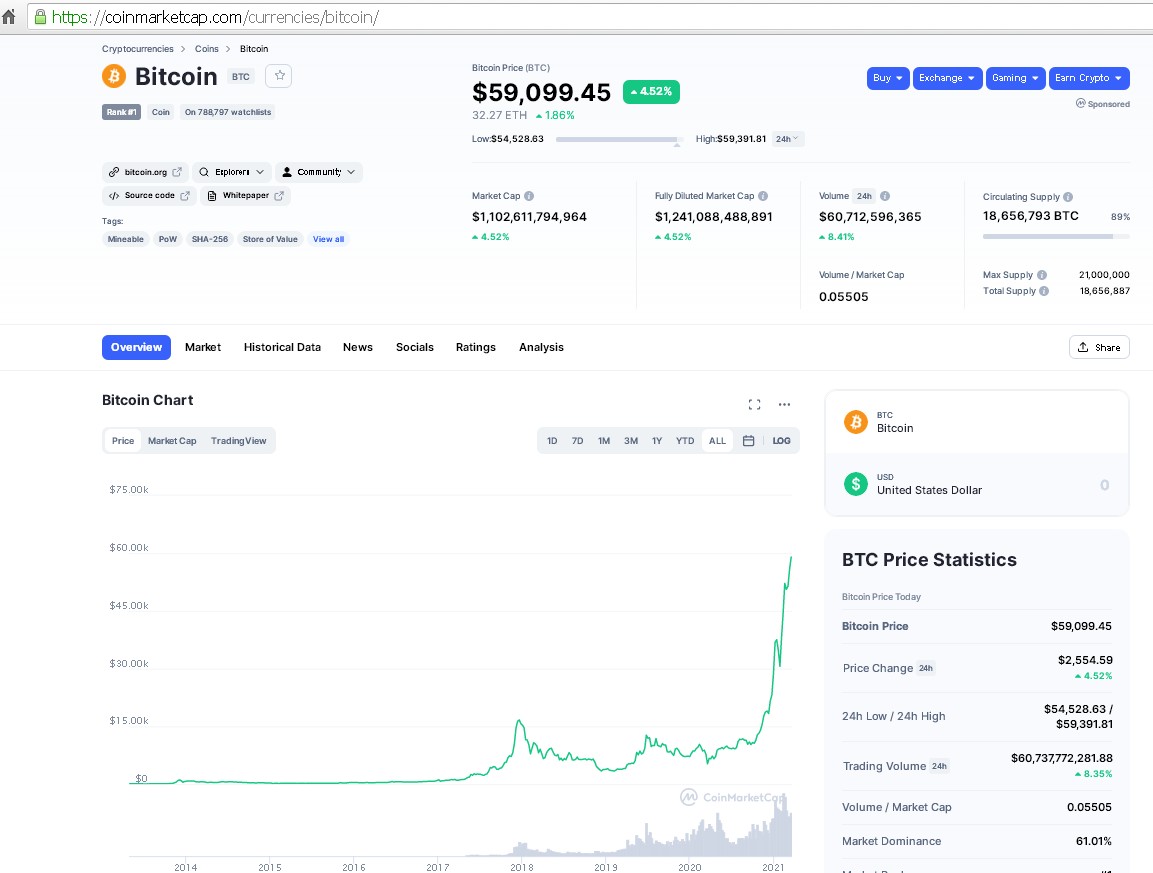Click the Mineable tag
The width and height of the screenshot is (1153, 873).
126,239
